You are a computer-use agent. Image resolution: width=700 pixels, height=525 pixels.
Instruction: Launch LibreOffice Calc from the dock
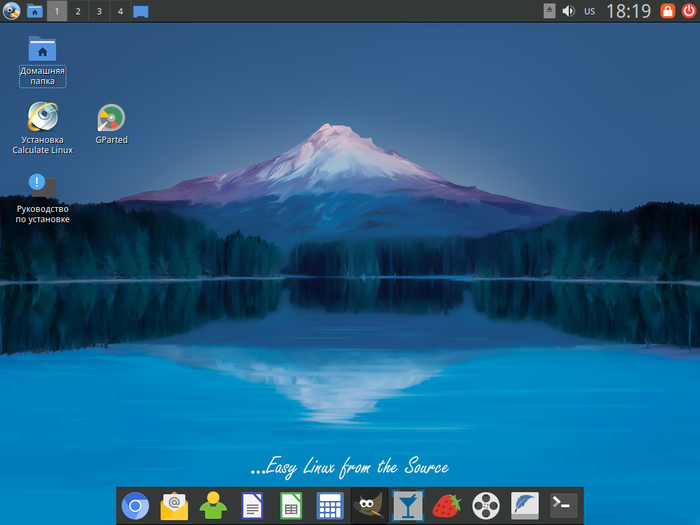pos(291,506)
